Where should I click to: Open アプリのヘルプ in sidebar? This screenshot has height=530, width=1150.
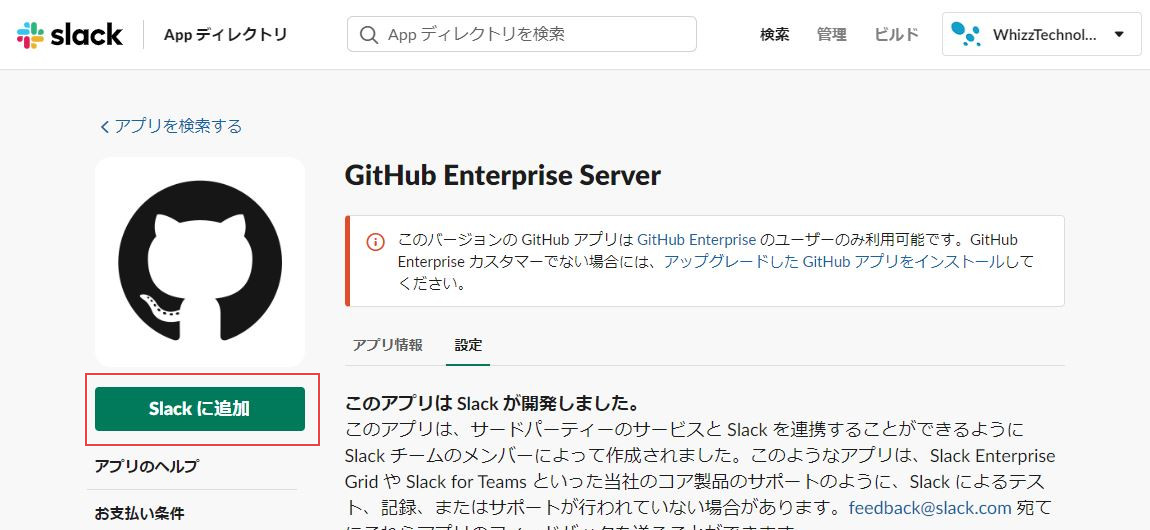click(146, 466)
